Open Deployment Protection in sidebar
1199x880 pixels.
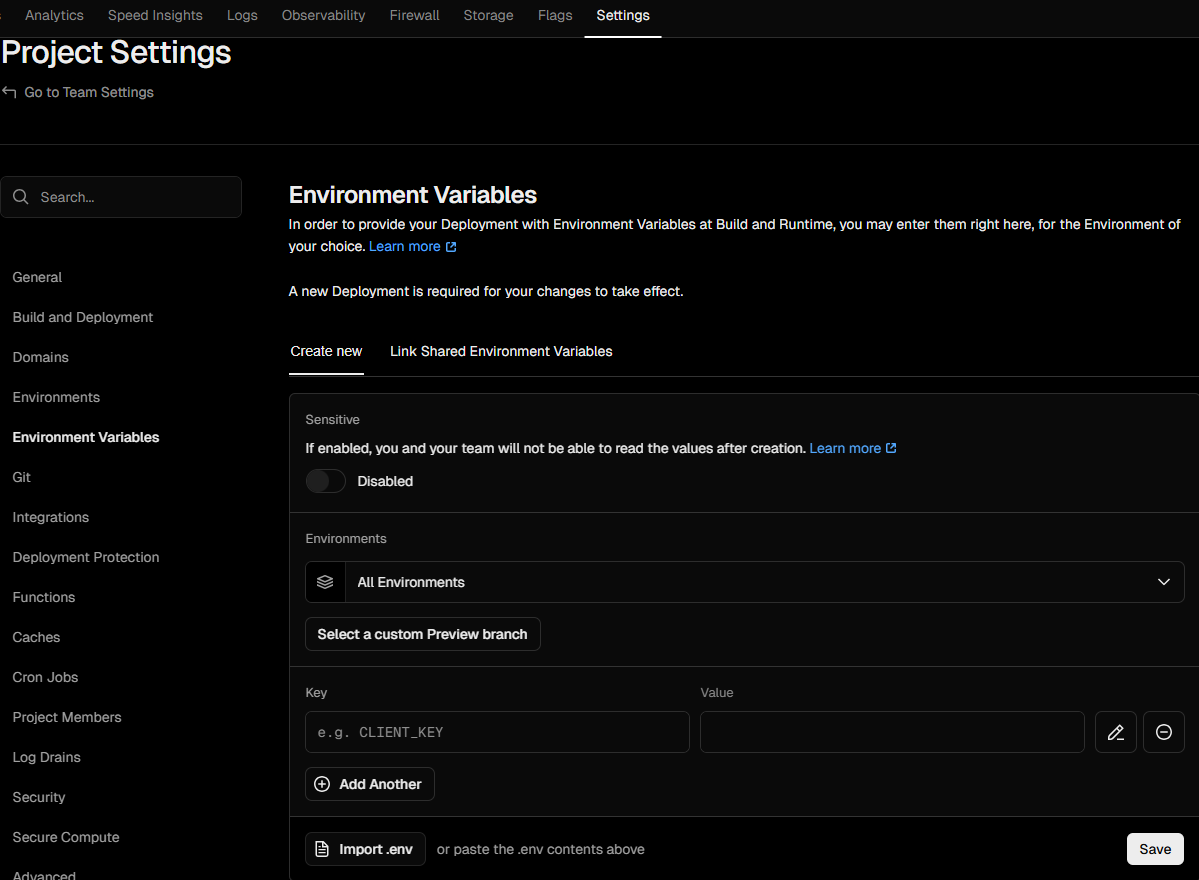(86, 557)
